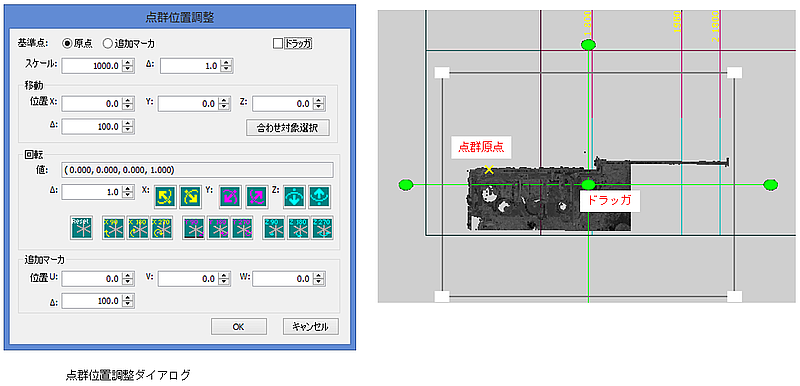Increase 位置 X value with spinner up arrow

tap(128, 101)
